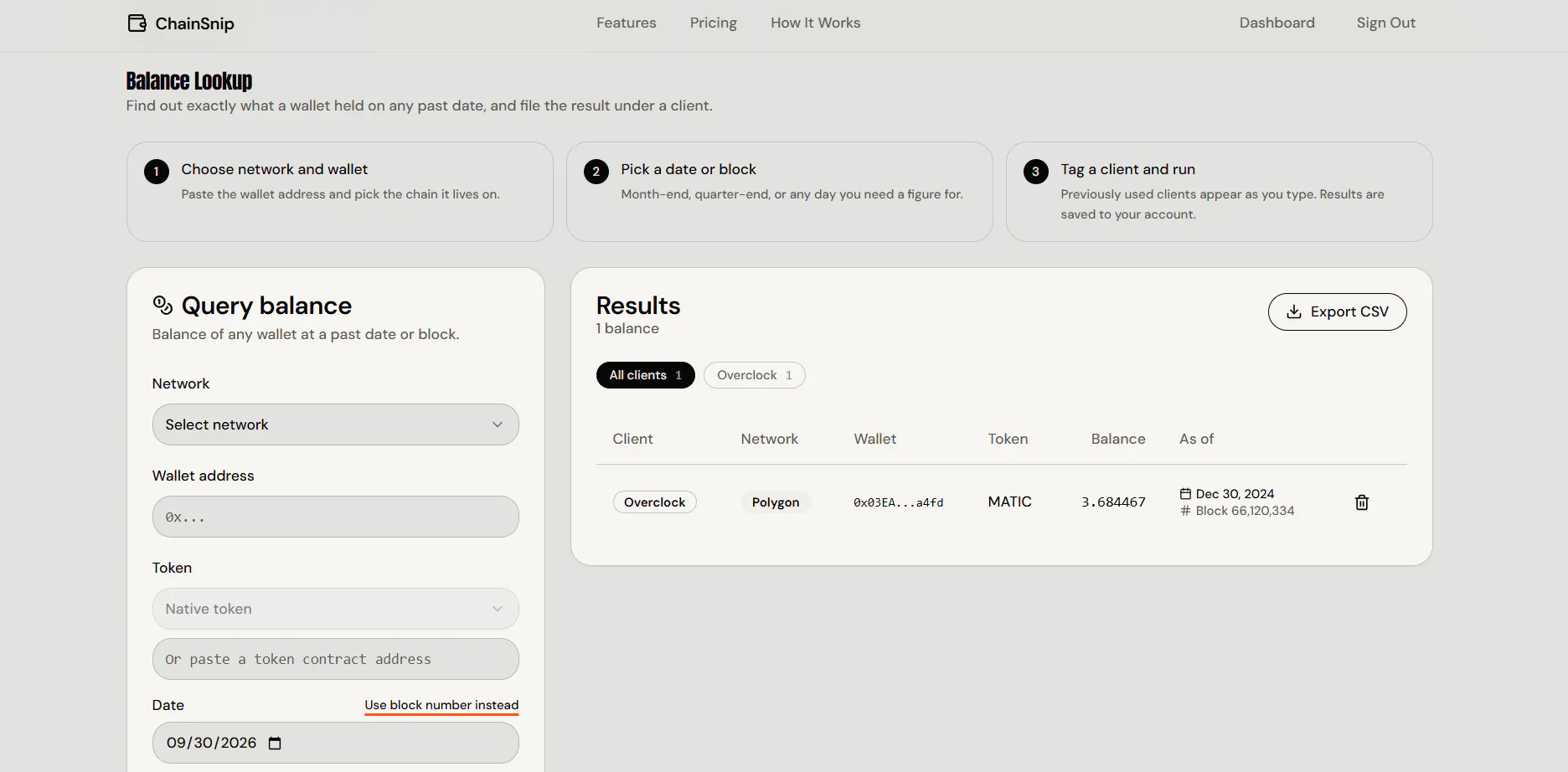Click calendar icon beside Dec 30, 2024
The height and width of the screenshot is (772, 1568).
(1185, 494)
